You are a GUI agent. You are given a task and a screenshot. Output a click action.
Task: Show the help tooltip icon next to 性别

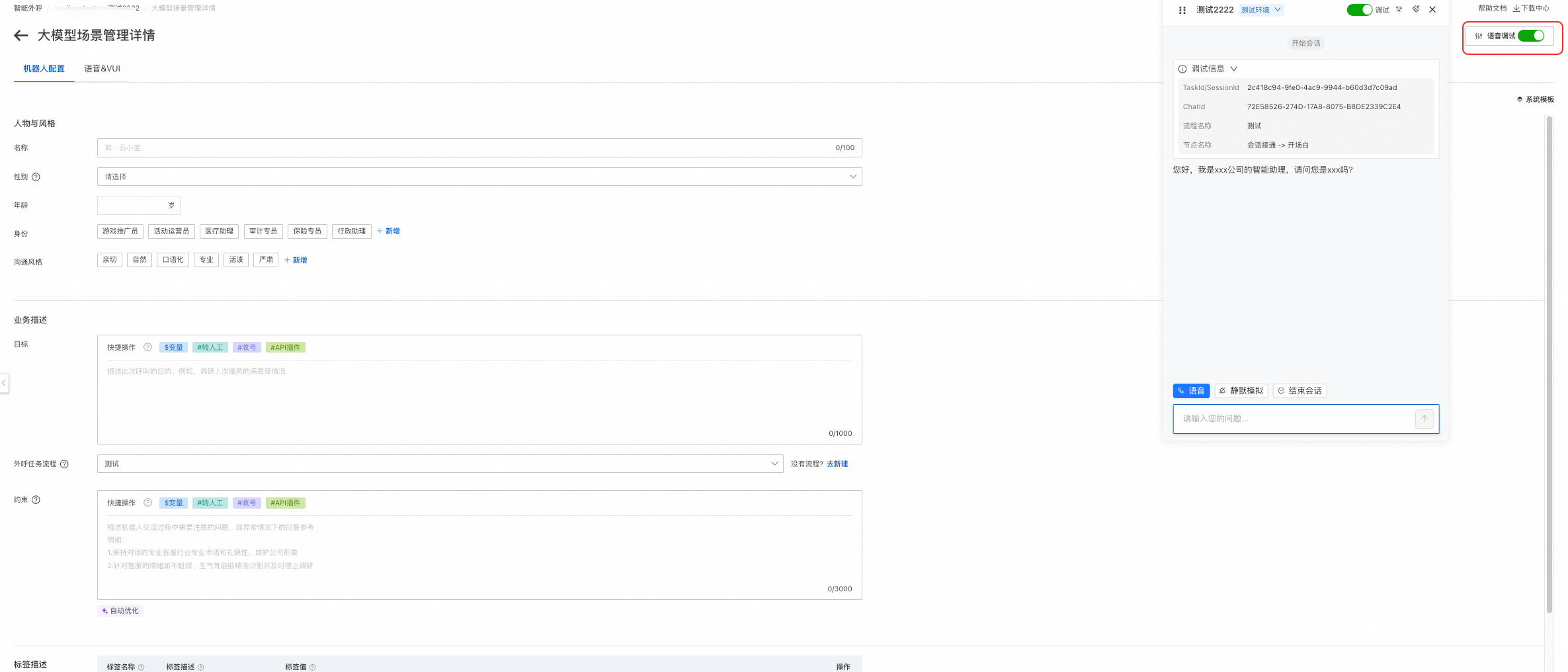tap(36, 177)
